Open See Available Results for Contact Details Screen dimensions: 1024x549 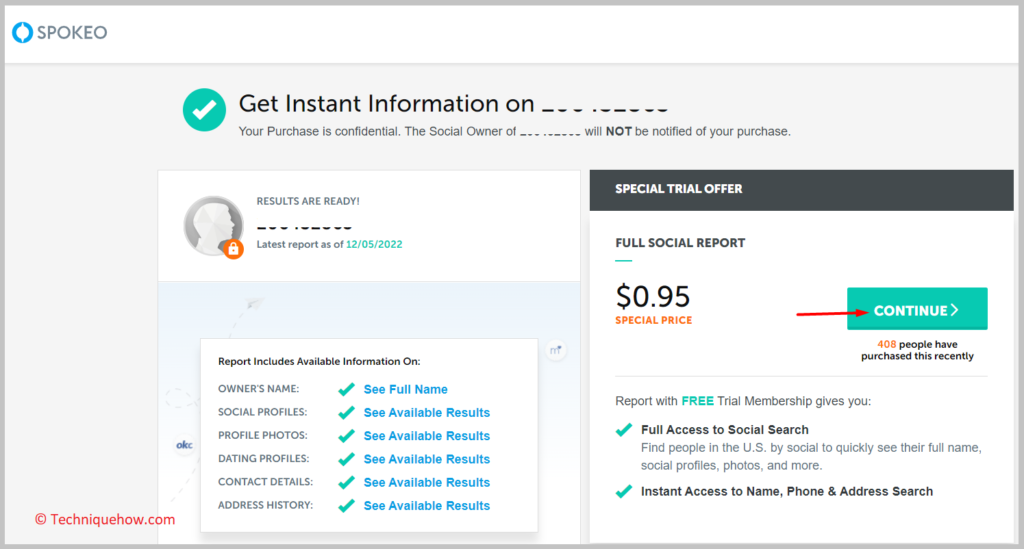point(426,482)
